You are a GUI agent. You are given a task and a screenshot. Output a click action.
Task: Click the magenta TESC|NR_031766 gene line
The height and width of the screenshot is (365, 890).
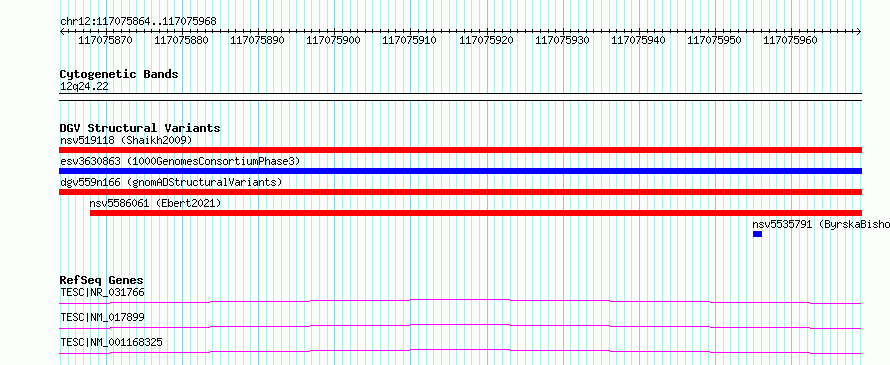(x=460, y=301)
